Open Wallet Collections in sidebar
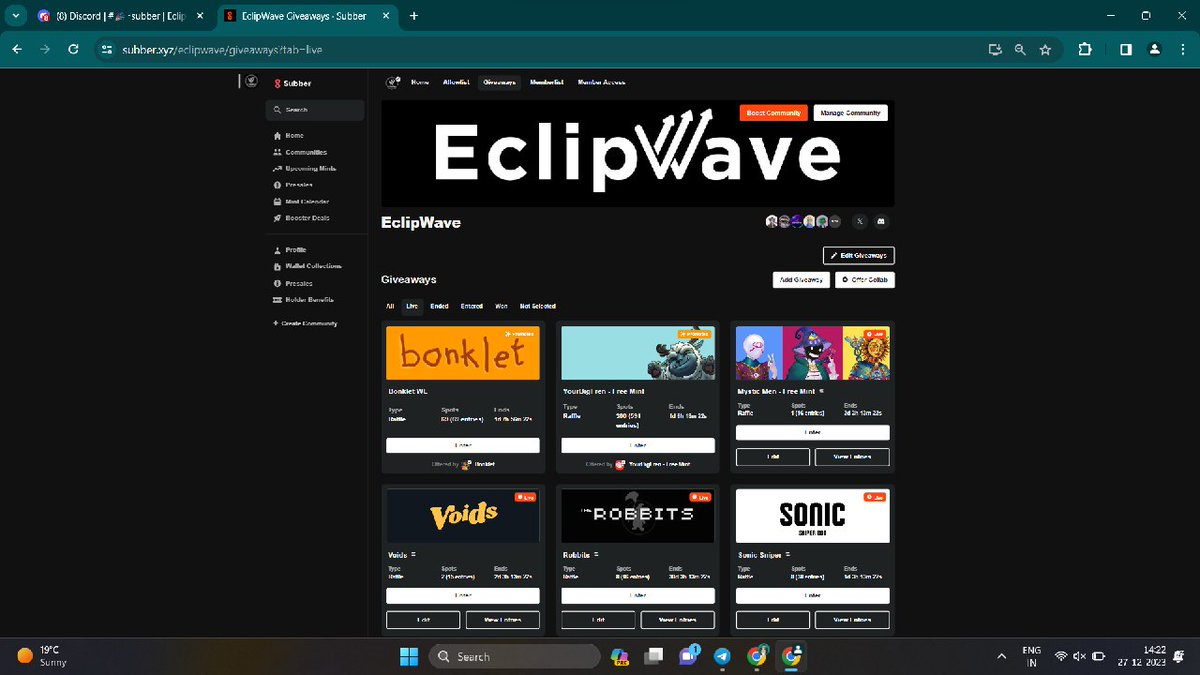Screen dimensions: 1200x675 (306, 266)
